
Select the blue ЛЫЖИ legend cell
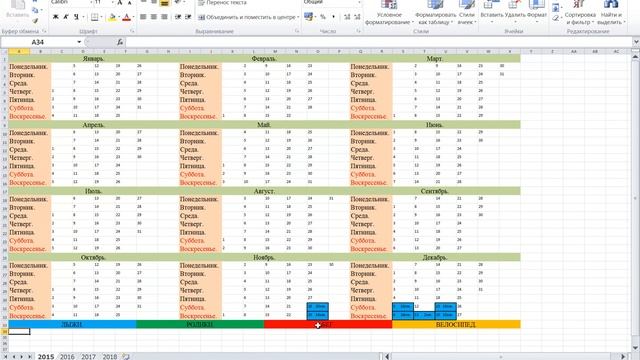[x=72, y=324]
